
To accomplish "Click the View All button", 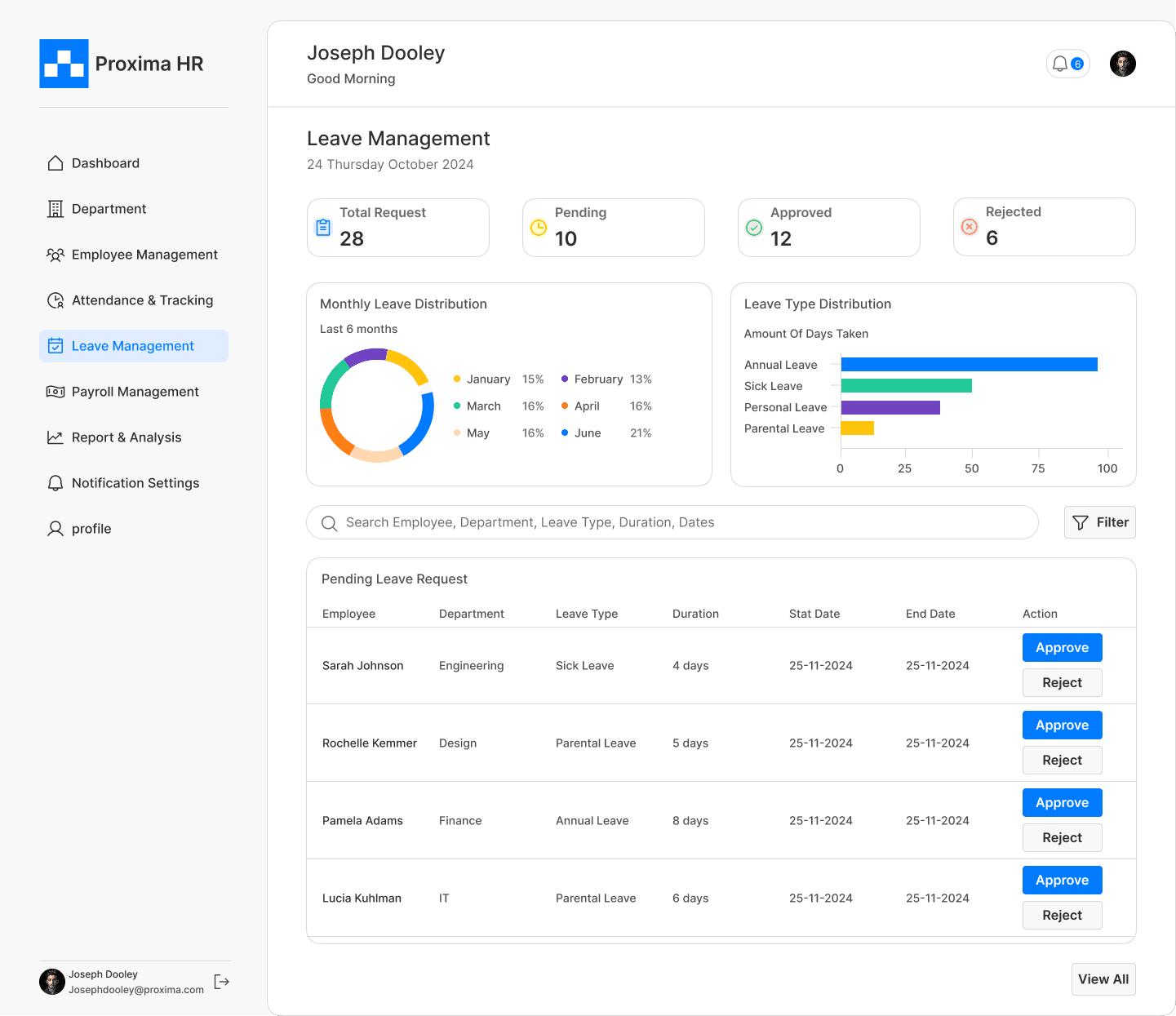I will [1103, 979].
